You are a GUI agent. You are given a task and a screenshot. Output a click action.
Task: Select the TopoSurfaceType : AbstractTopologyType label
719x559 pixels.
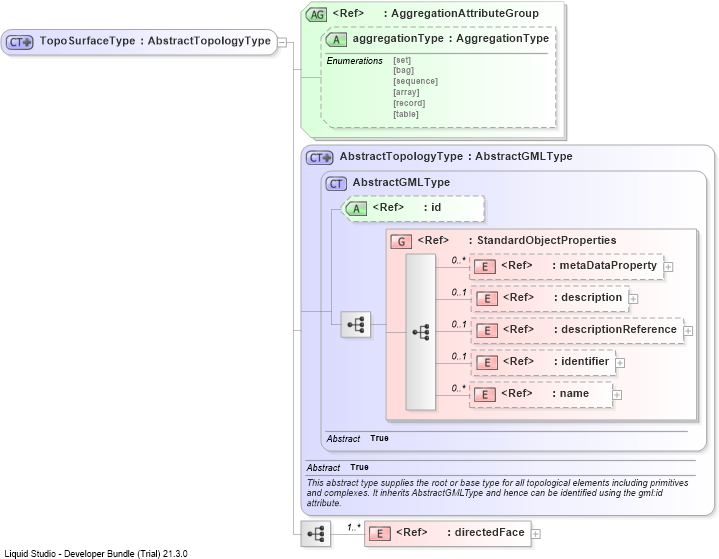[155, 41]
